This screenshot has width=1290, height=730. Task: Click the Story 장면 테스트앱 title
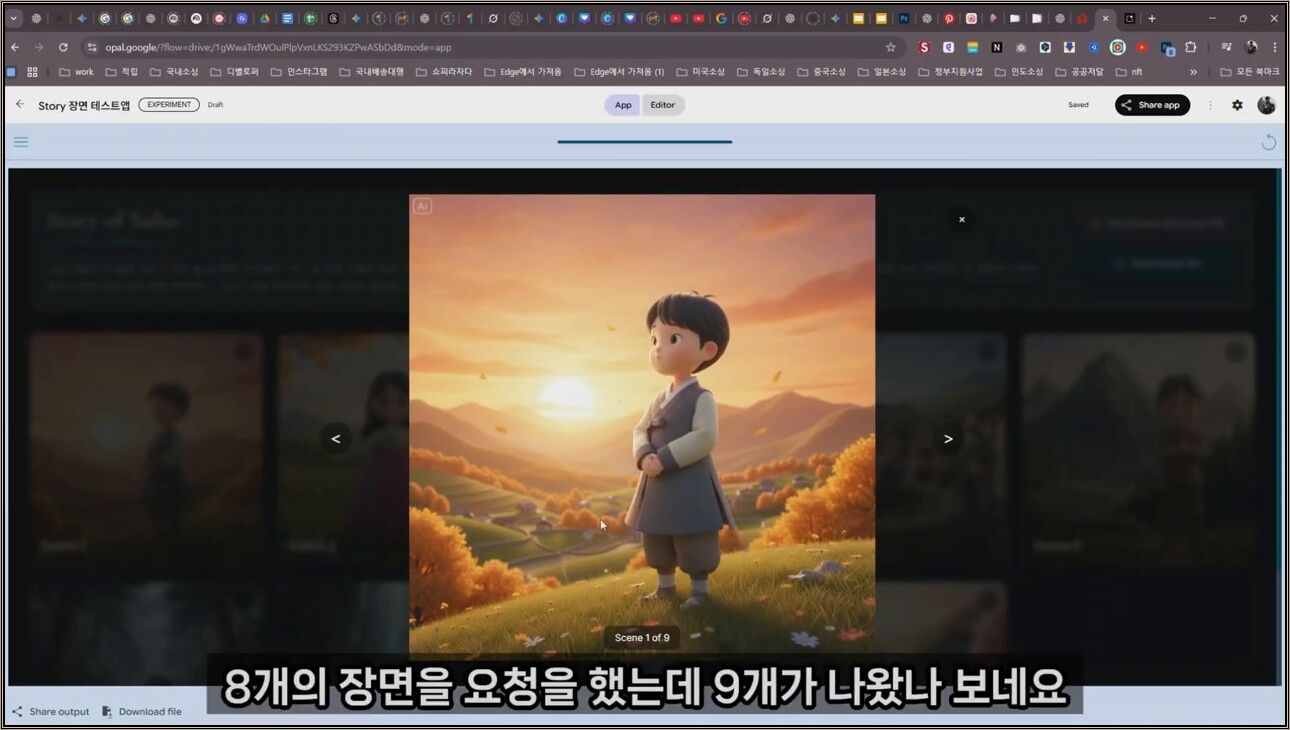point(84,105)
